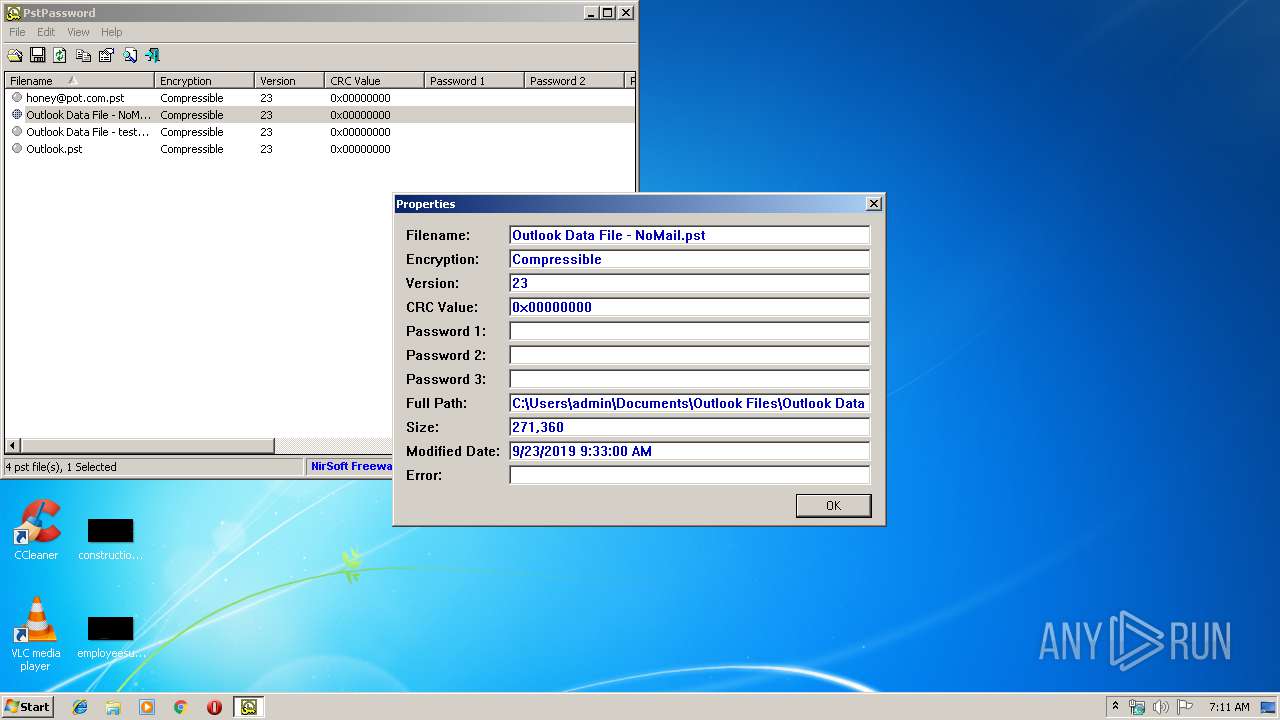1280x720 pixels.
Task: Click the horizontal scrollbar thumb in file list
Action: (x=147, y=446)
